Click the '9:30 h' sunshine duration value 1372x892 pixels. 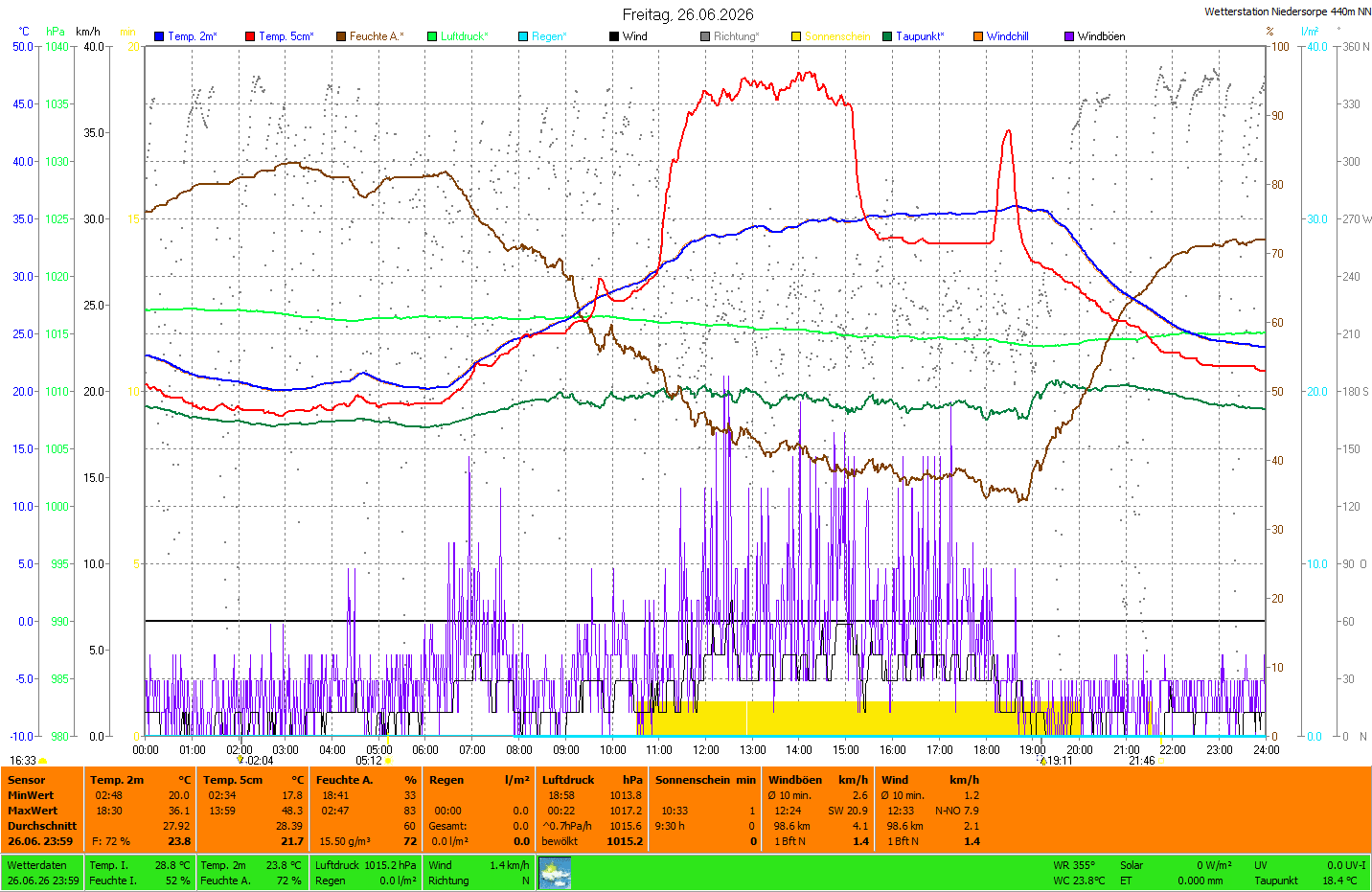point(670,826)
